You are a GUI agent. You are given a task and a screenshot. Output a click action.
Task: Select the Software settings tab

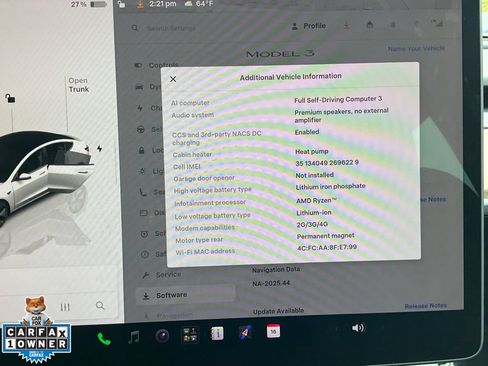point(186,295)
